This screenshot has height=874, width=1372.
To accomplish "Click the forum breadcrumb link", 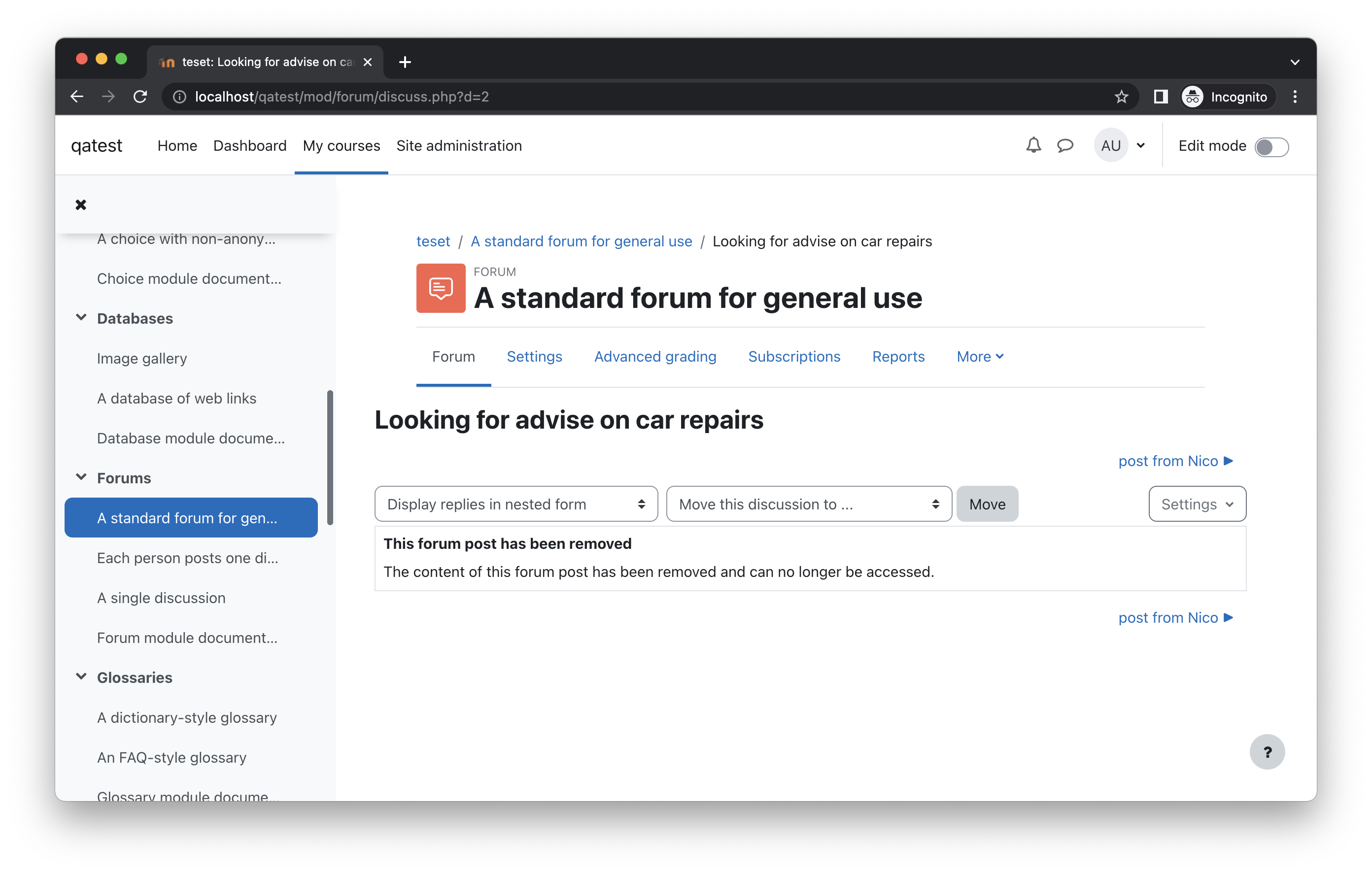I will pyautogui.click(x=581, y=241).
